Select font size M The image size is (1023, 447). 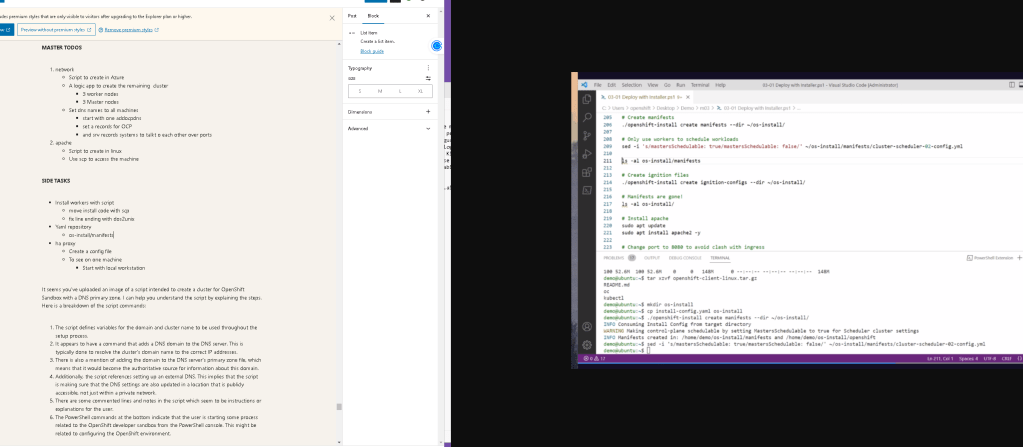coord(380,91)
